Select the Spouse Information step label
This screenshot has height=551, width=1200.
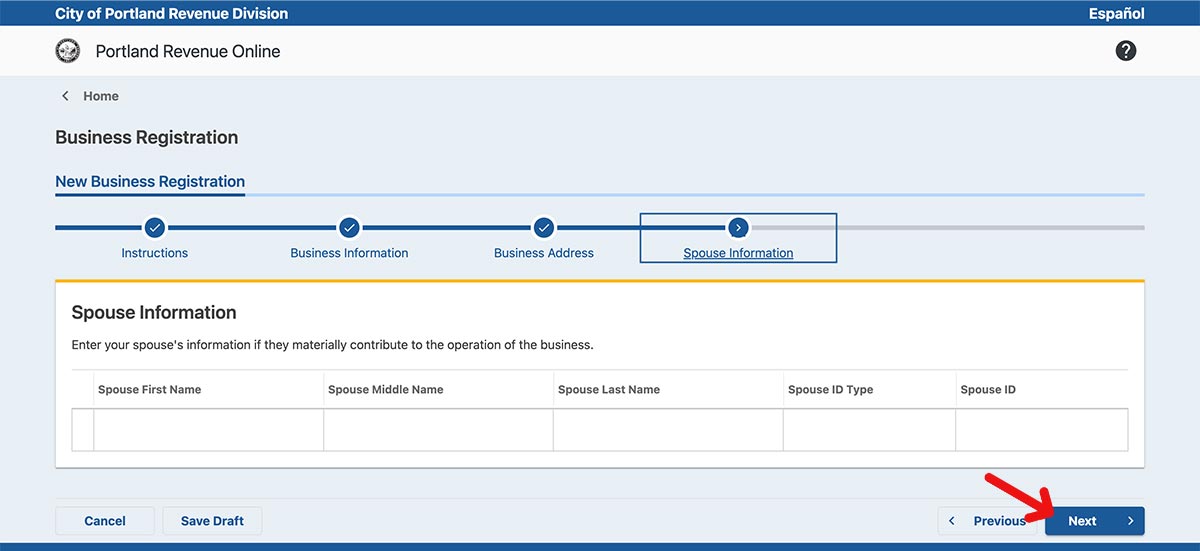738,253
